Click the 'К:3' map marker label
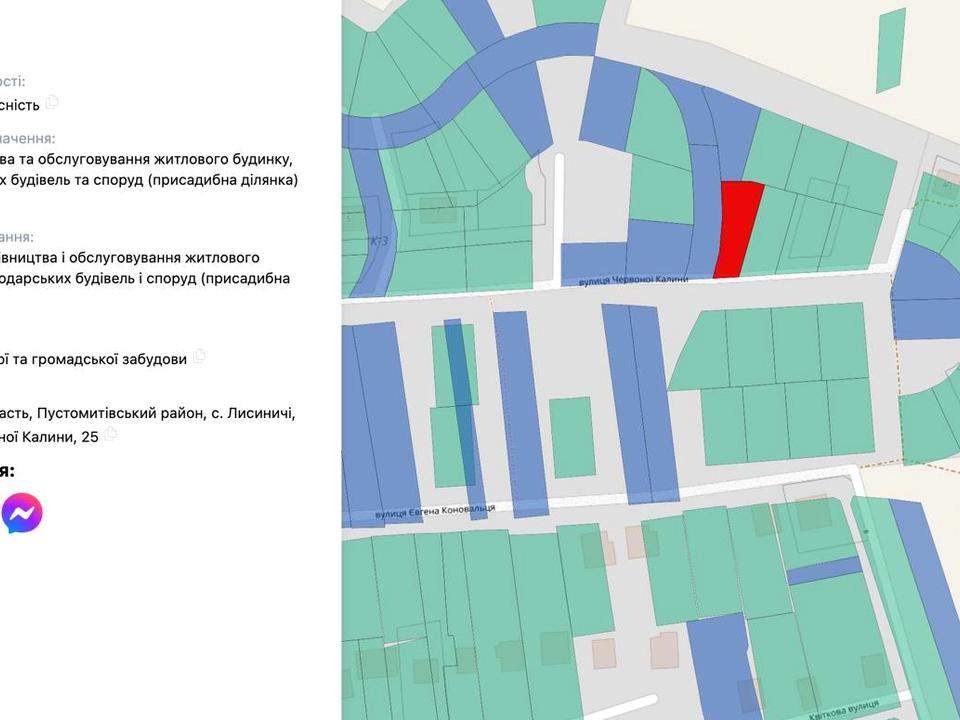The width and height of the screenshot is (960, 720). tap(378, 241)
